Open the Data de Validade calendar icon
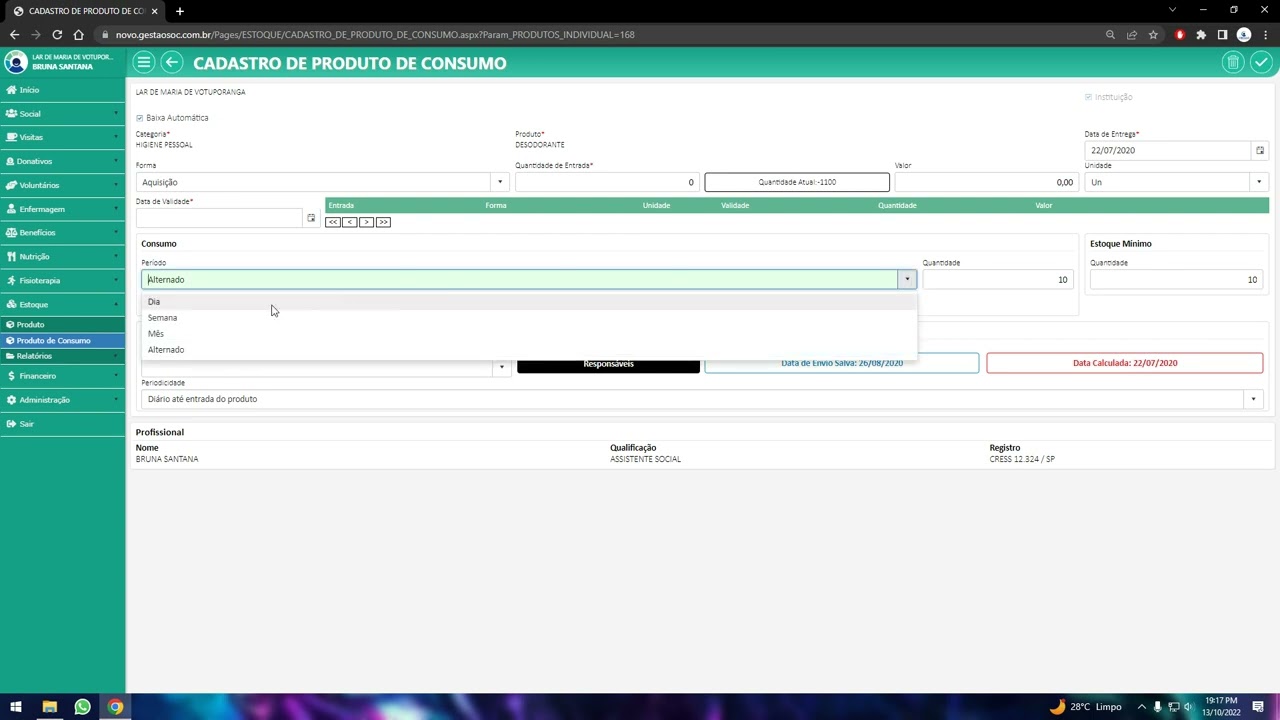The height and width of the screenshot is (720, 1280). pyautogui.click(x=311, y=218)
